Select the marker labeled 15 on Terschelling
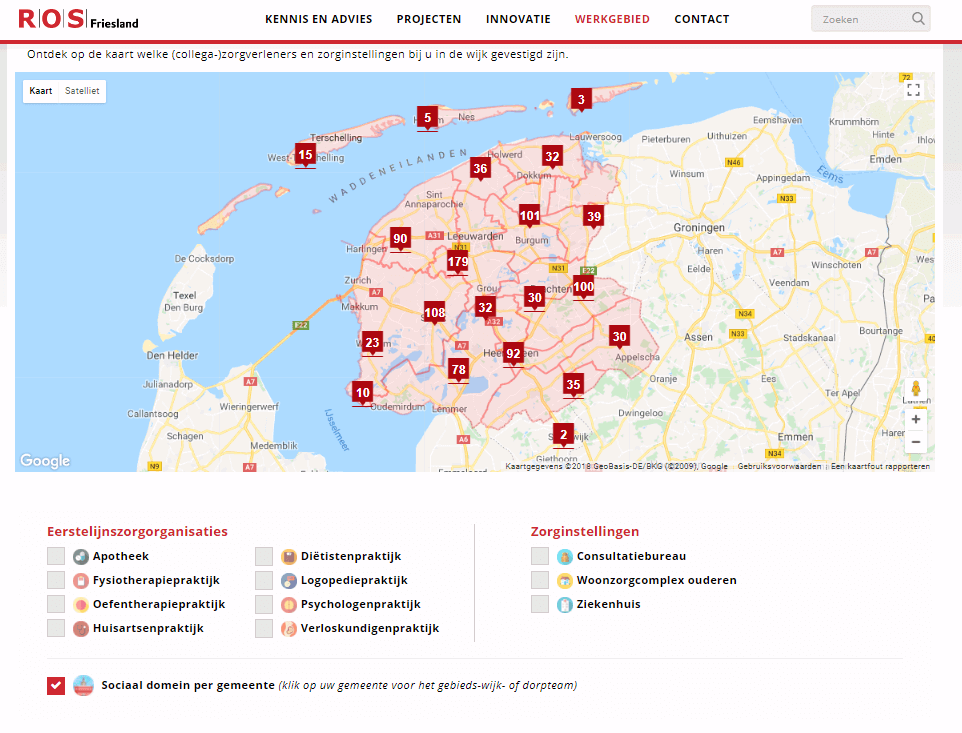This screenshot has width=962, height=733. (306, 154)
